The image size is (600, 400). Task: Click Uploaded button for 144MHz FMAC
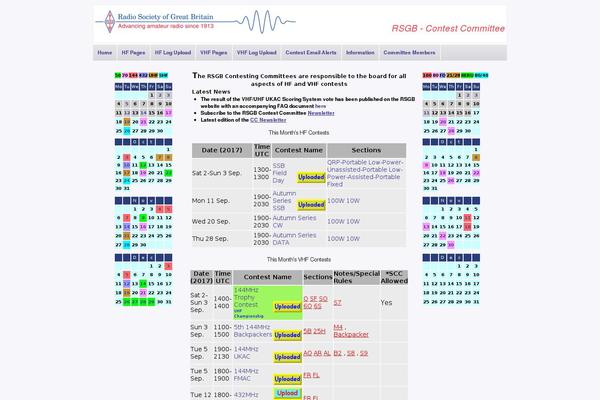pyautogui.click(x=287, y=379)
